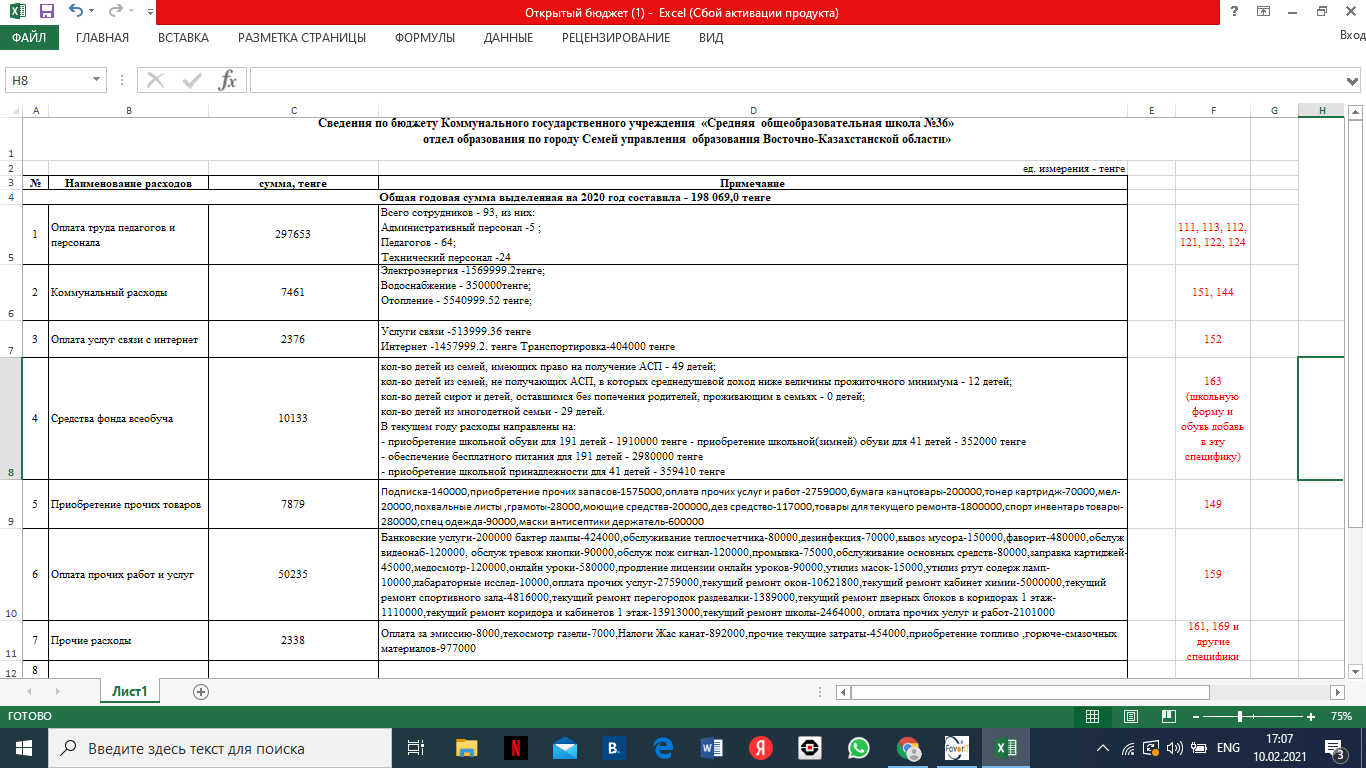Switch to Normal view in status bar

coord(1092,717)
